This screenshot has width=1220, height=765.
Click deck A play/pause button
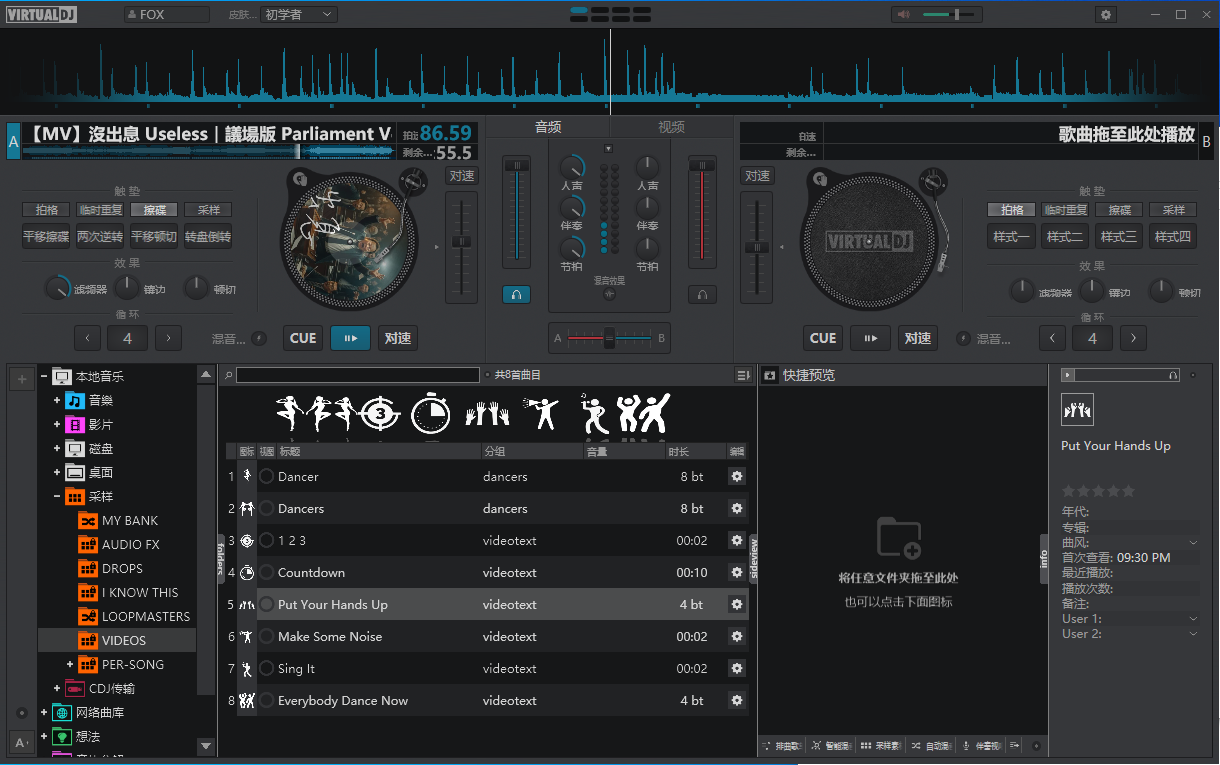pos(350,338)
